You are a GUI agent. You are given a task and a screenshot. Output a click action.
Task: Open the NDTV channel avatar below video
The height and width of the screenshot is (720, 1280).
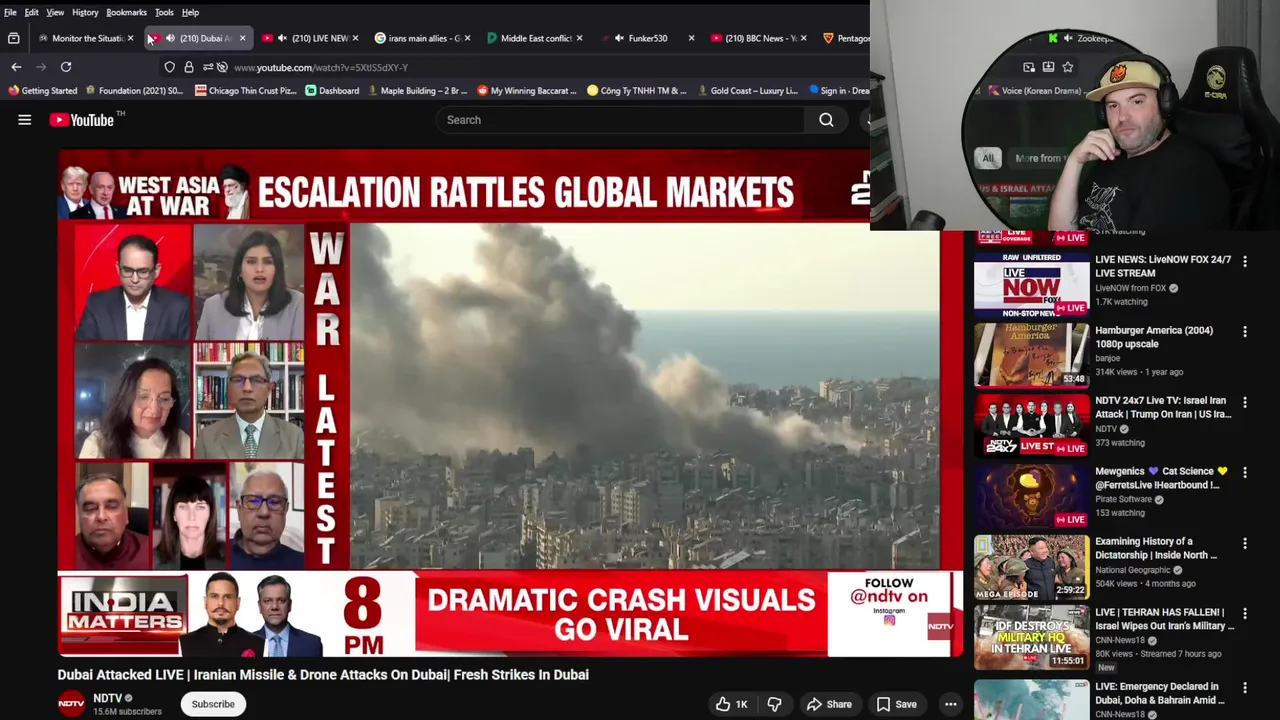pos(71,704)
